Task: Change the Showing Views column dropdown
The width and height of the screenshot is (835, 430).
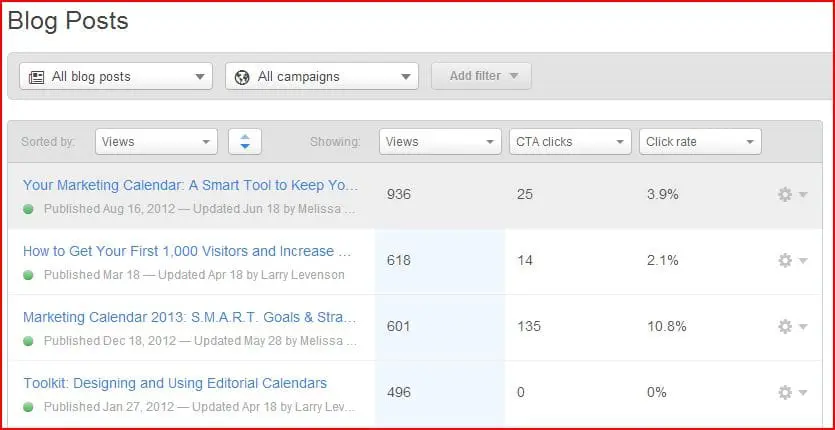Action: coord(440,142)
